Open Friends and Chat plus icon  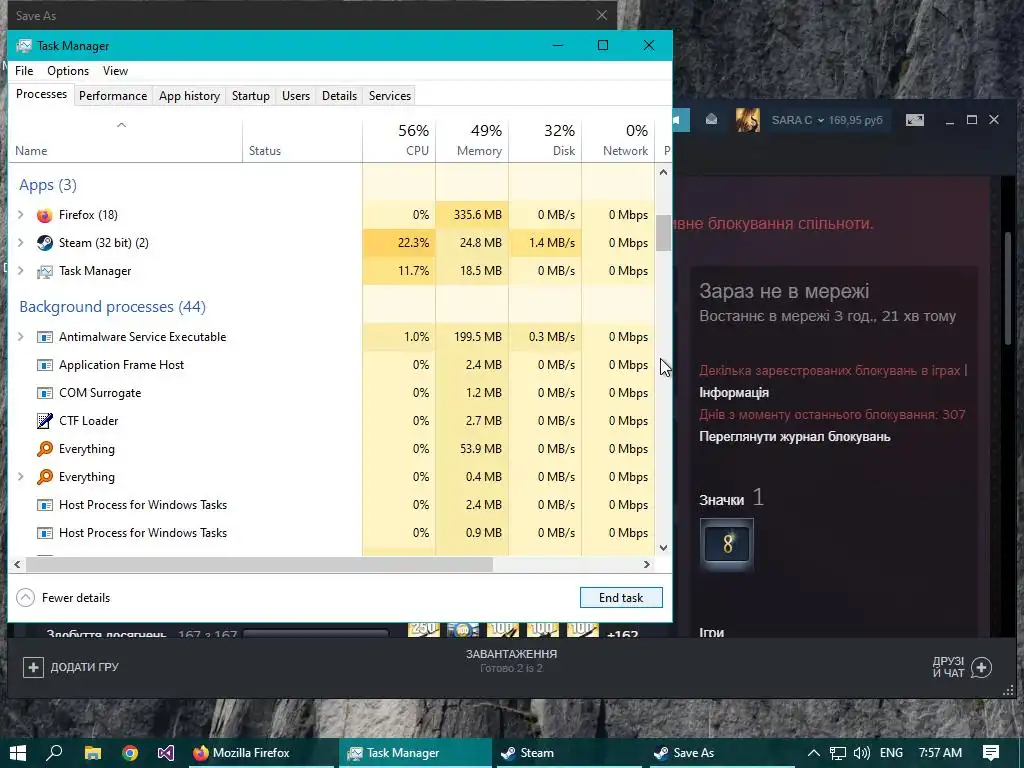982,667
